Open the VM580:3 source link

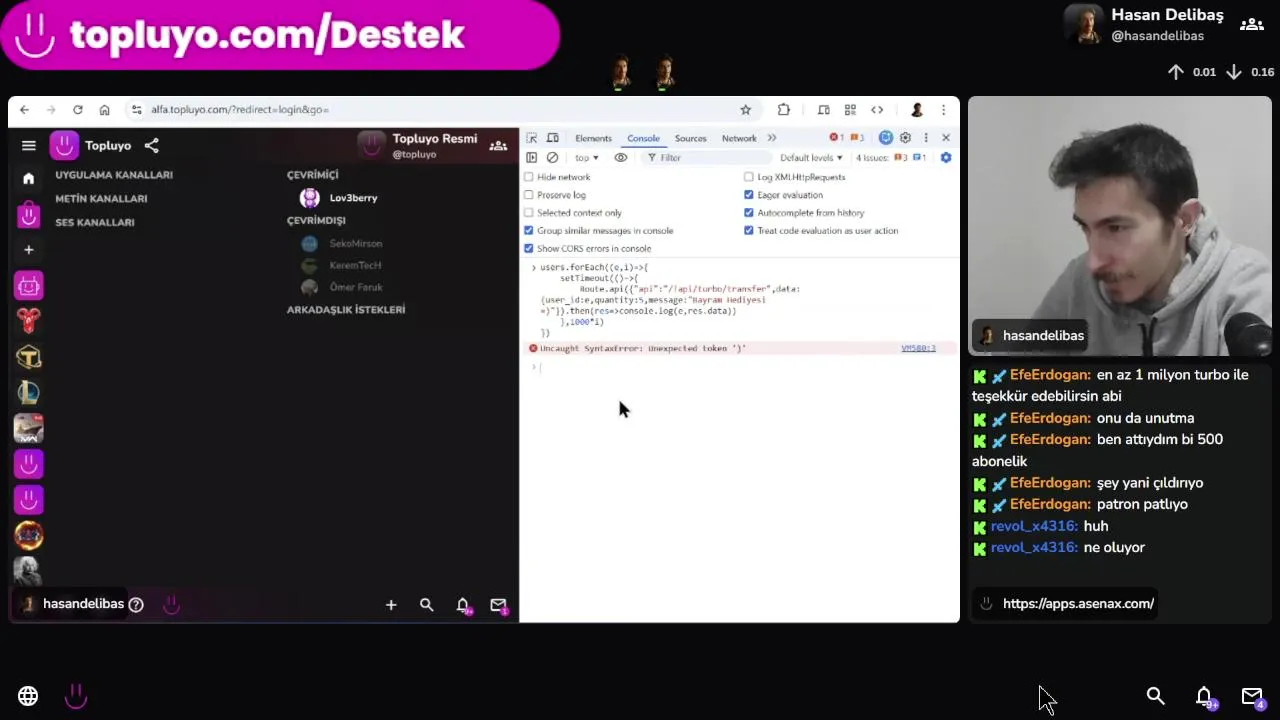point(918,348)
